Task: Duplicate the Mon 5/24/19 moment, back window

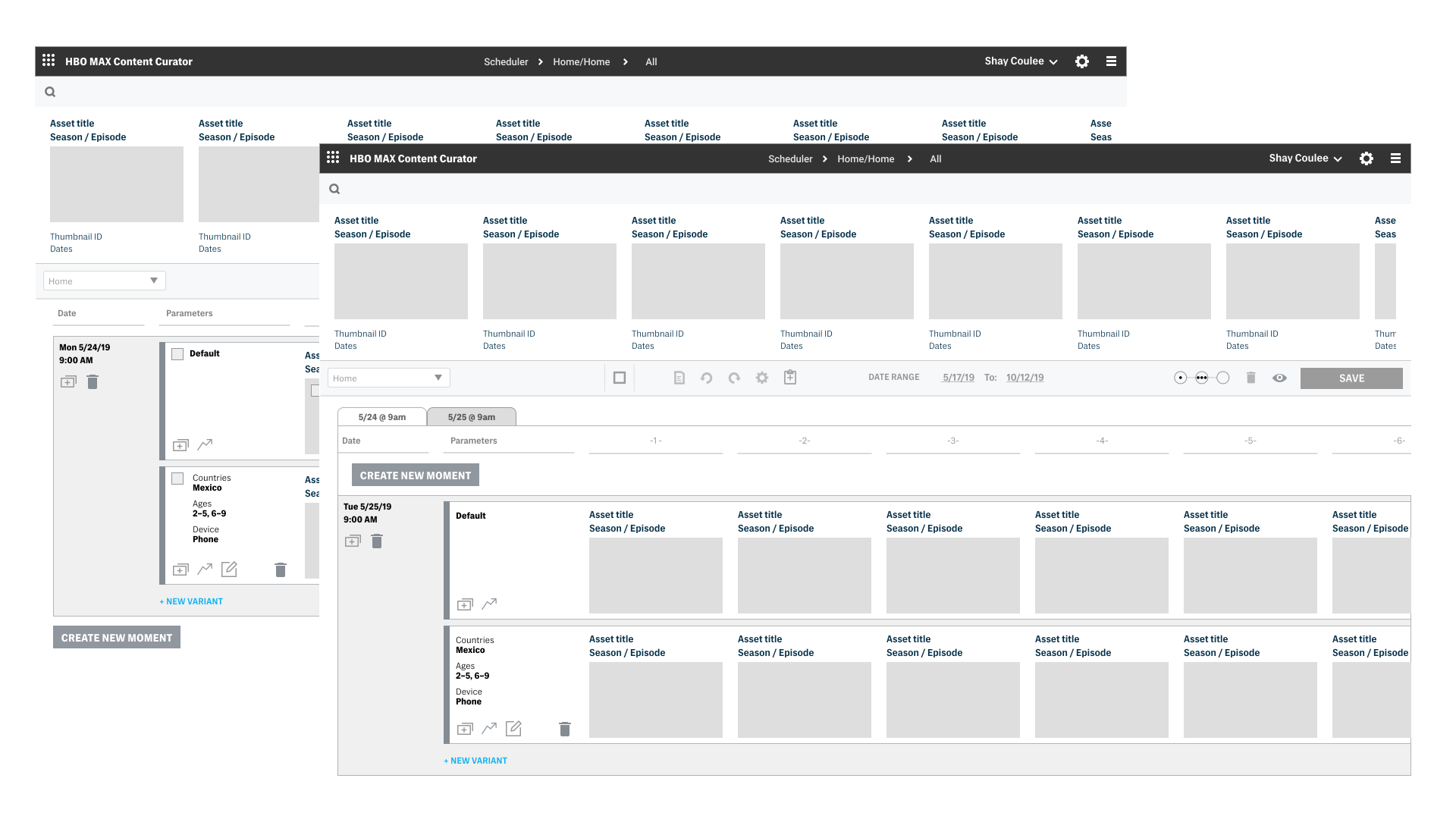Action: [68, 381]
